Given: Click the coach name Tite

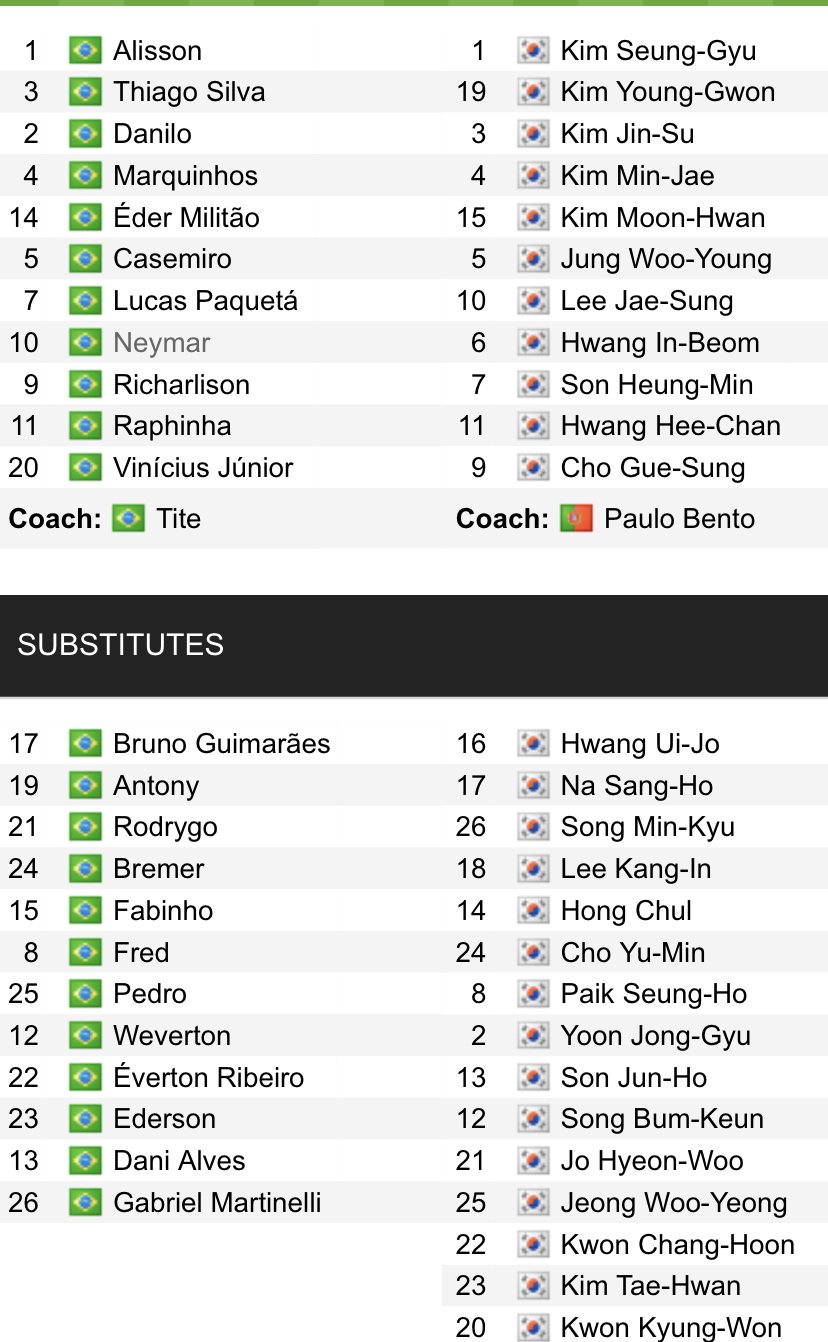Looking at the screenshot, I should (x=178, y=519).
